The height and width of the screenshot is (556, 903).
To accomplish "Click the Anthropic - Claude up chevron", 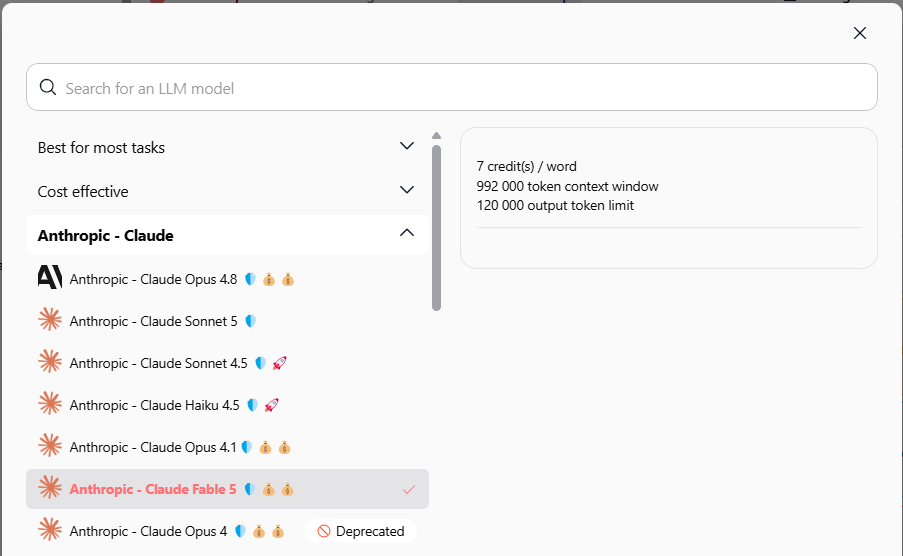I will point(407,233).
